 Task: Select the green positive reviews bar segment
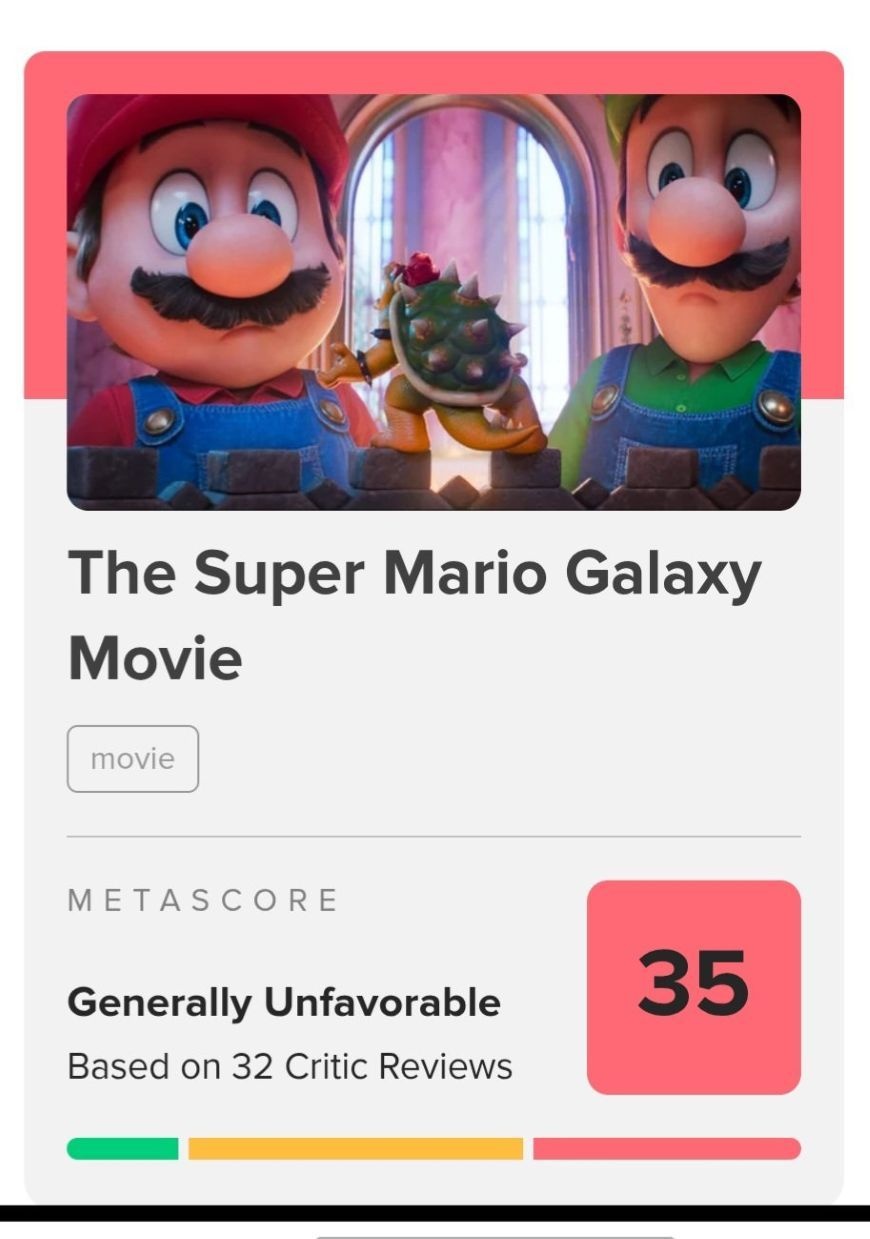[x=122, y=1148]
